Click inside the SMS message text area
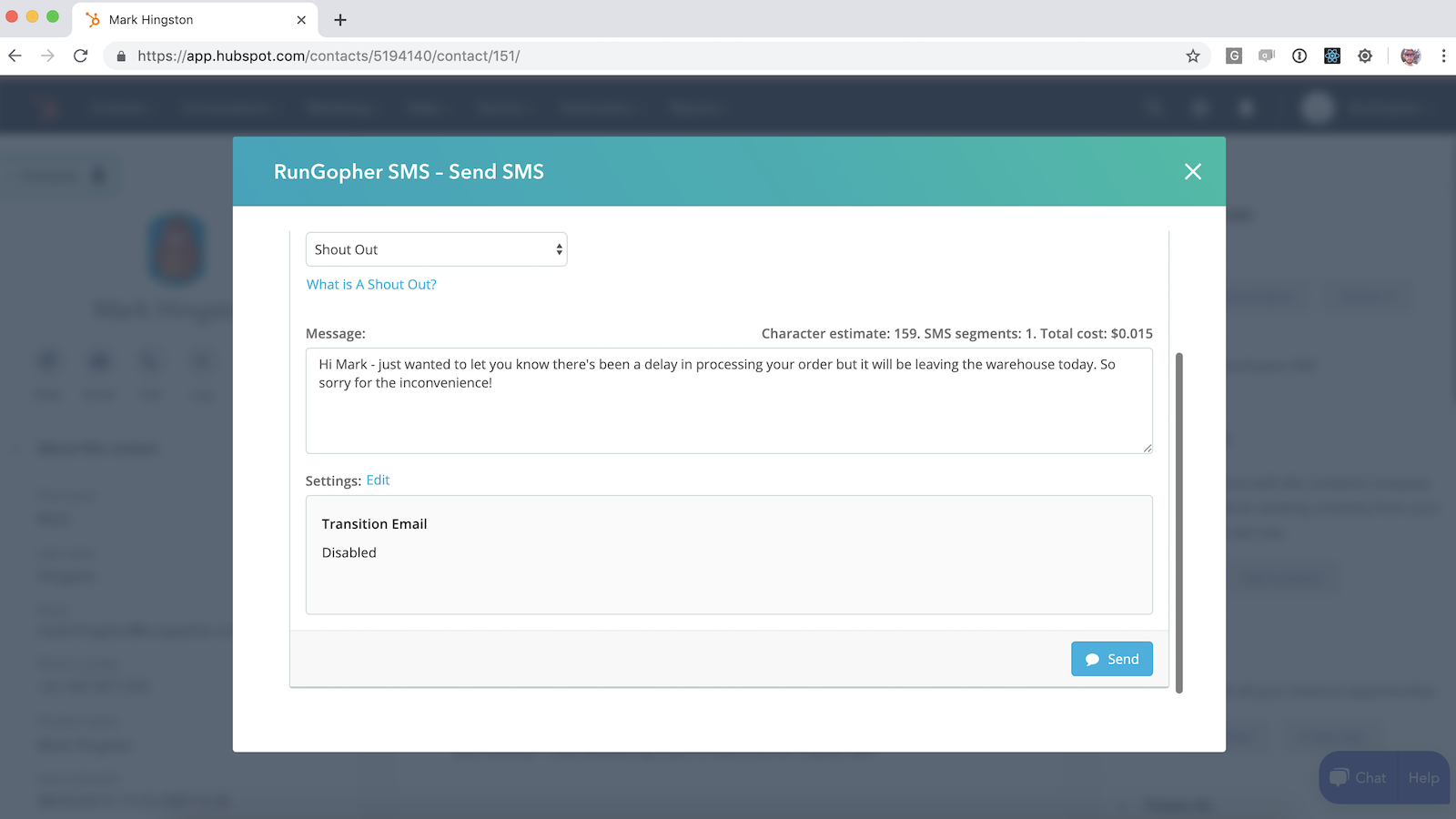This screenshot has height=819, width=1456. [x=728, y=400]
